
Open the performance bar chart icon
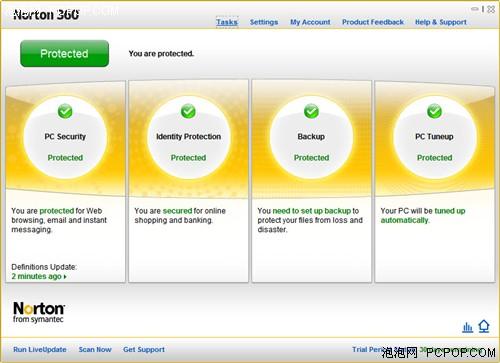click(x=467, y=327)
